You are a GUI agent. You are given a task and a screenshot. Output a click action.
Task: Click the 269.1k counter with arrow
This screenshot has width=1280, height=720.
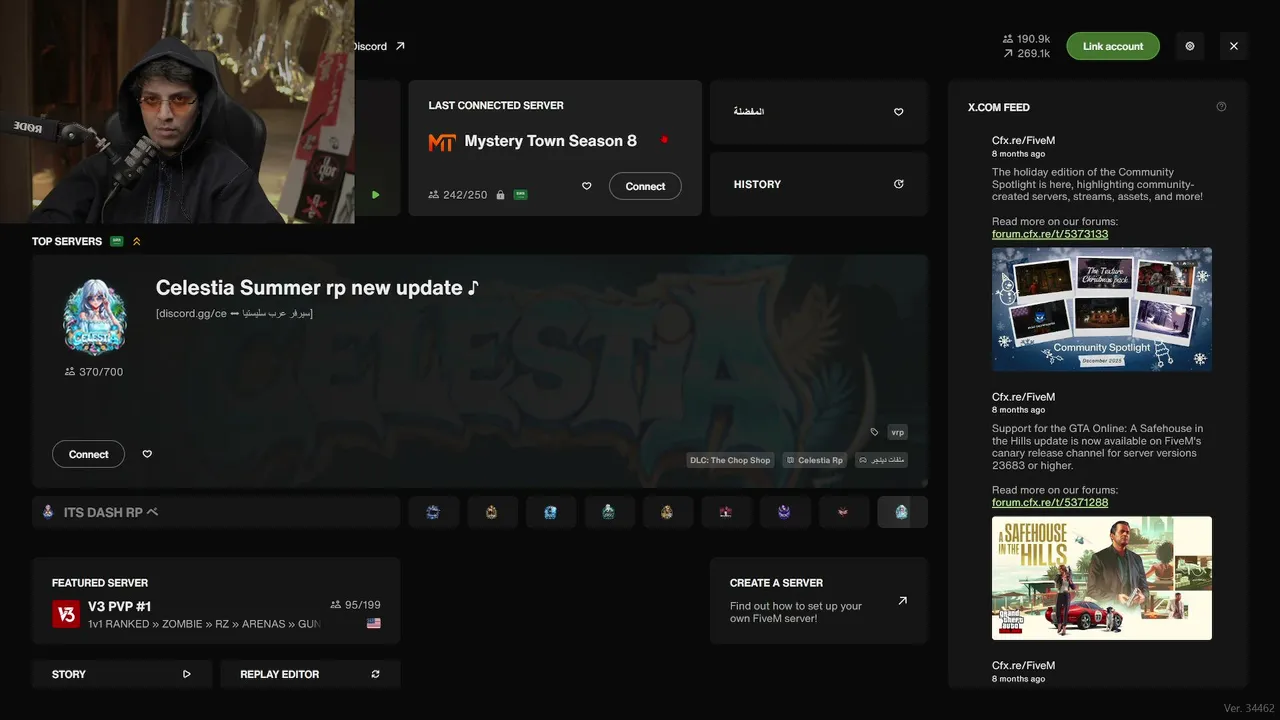coord(1026,53)
